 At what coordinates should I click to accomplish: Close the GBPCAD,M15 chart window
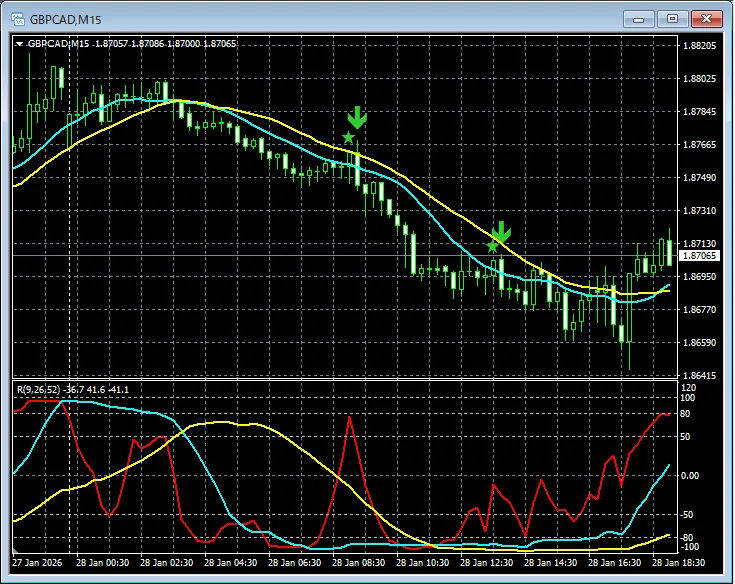pos(706,18)
